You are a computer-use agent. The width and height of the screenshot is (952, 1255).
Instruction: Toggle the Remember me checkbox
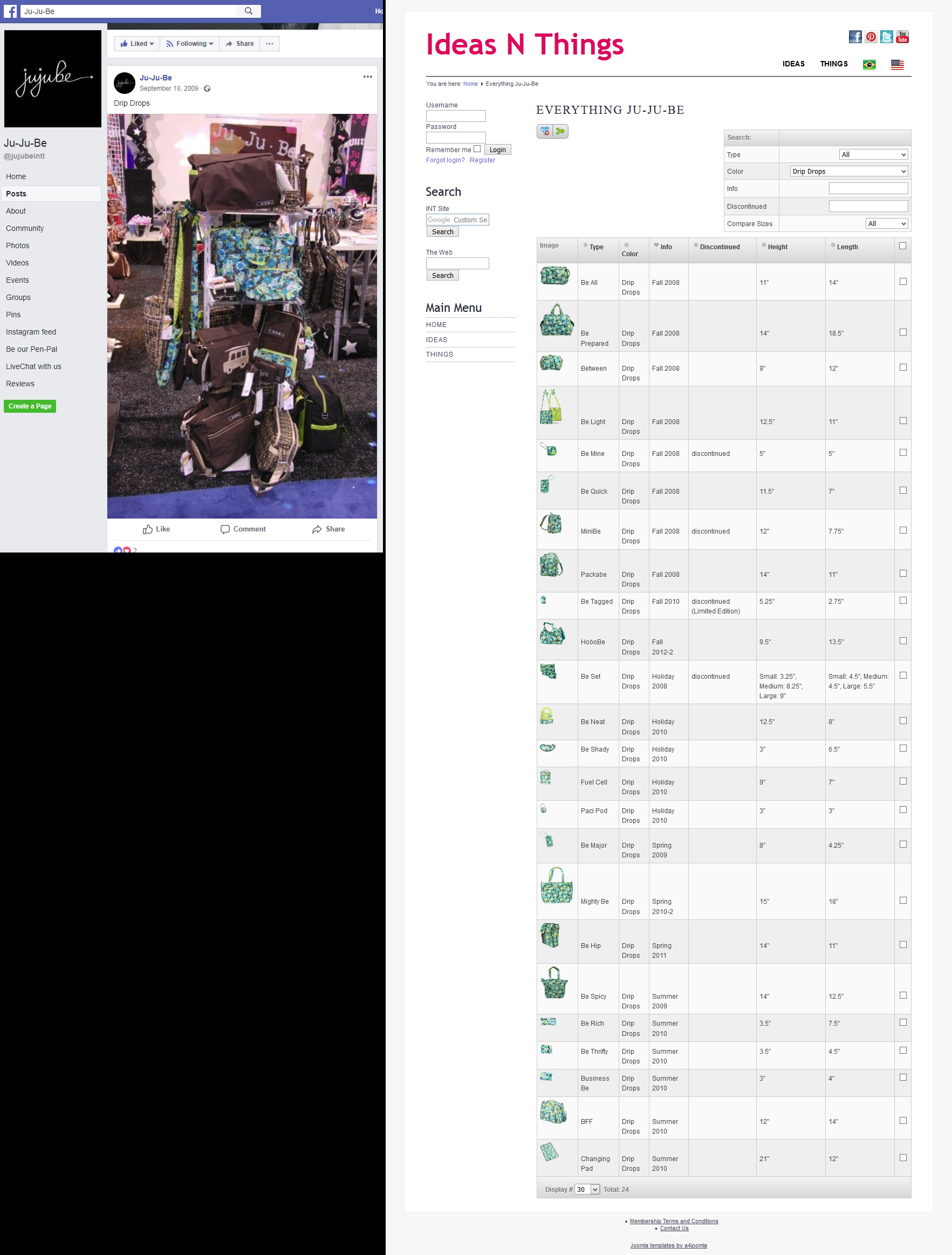point(477,149)
